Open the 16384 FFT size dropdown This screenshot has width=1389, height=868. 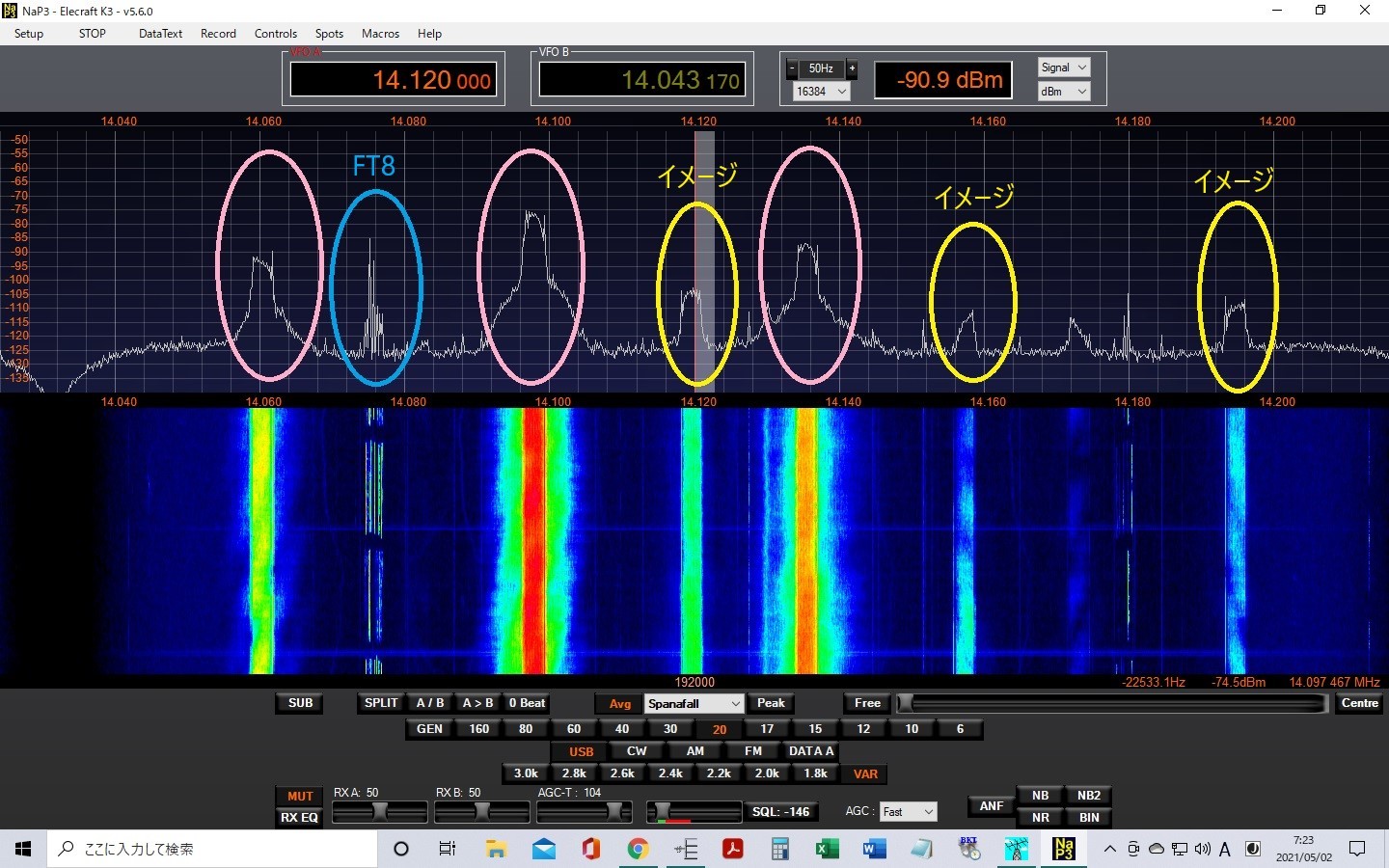(x=821, y=92)
